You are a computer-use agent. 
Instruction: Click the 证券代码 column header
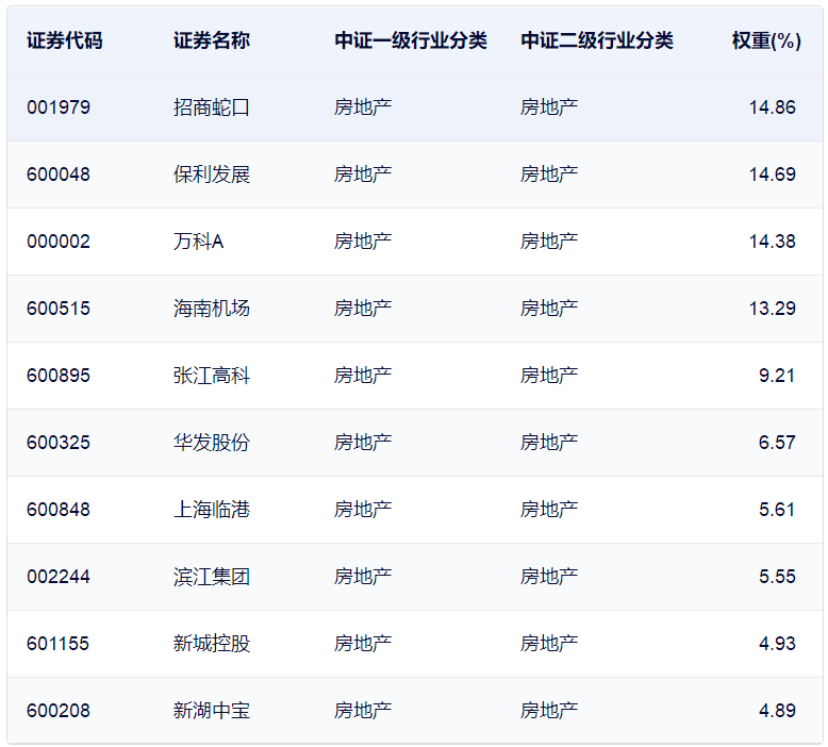[x=64, y=41]
